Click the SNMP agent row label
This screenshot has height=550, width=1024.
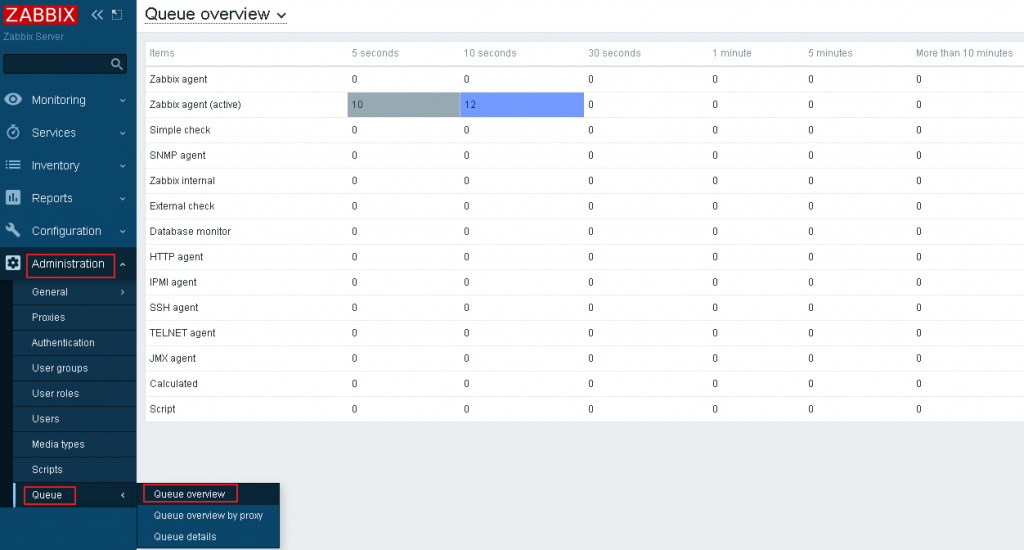click(x=178, y=155)
